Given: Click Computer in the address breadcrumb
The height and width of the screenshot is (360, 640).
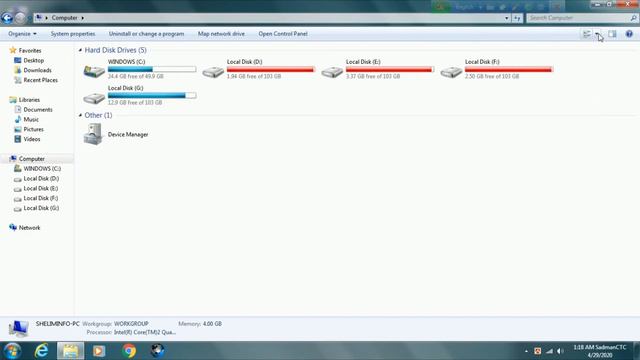Looking at the screenshot, I should tap(64, 18).
